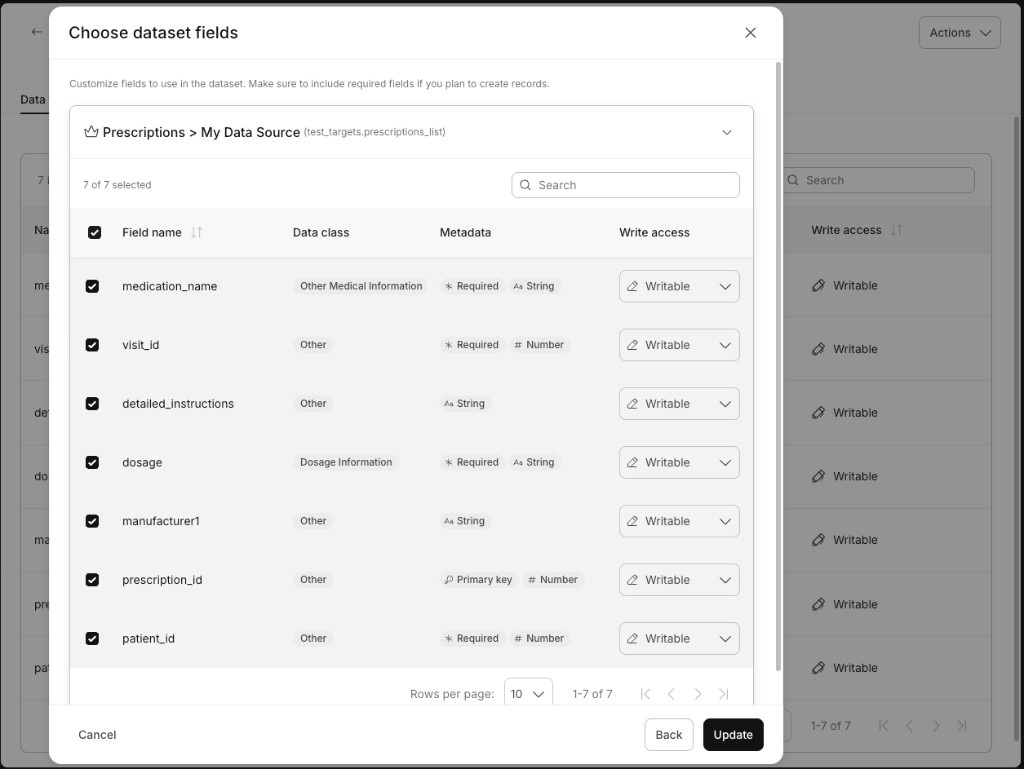The width and height of the screenshot is (1024, 769).
Task: Click the Data class column header
Action: point(321,232)
